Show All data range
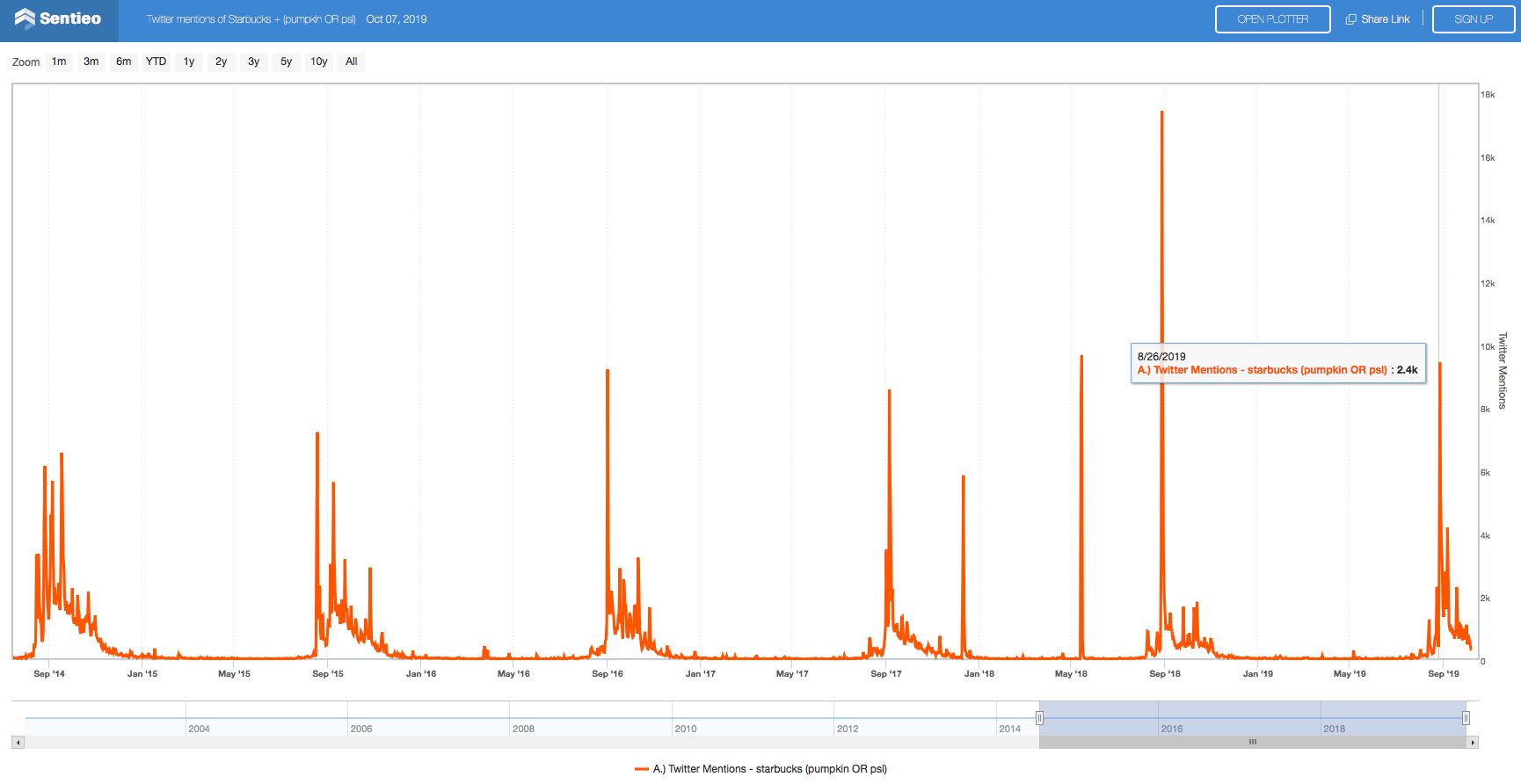1521x784 pixels. [x=352, y=62]
